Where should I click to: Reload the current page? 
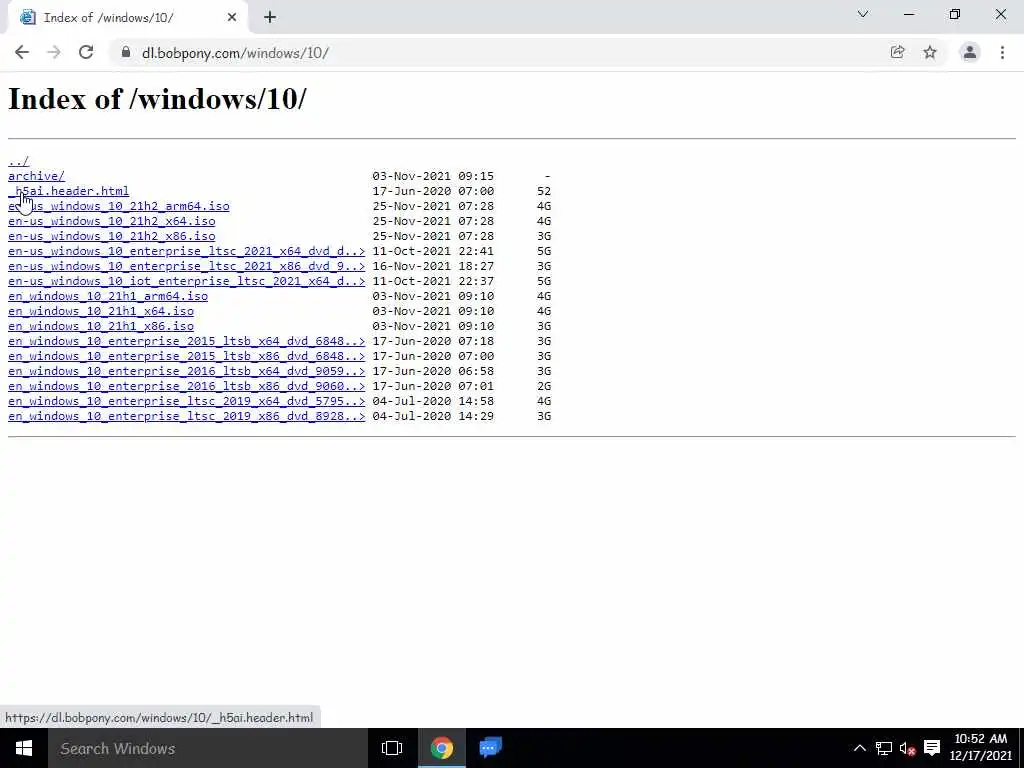[x=86, y=52]
